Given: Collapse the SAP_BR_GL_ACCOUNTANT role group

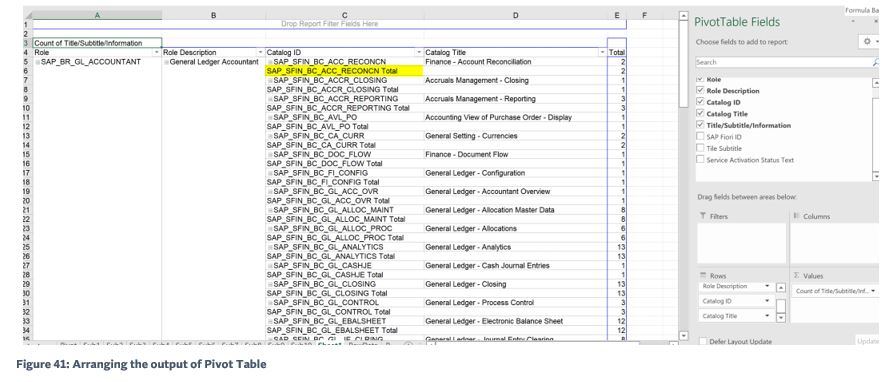Looking at the screenshot, I should click(x=37, y=62).
